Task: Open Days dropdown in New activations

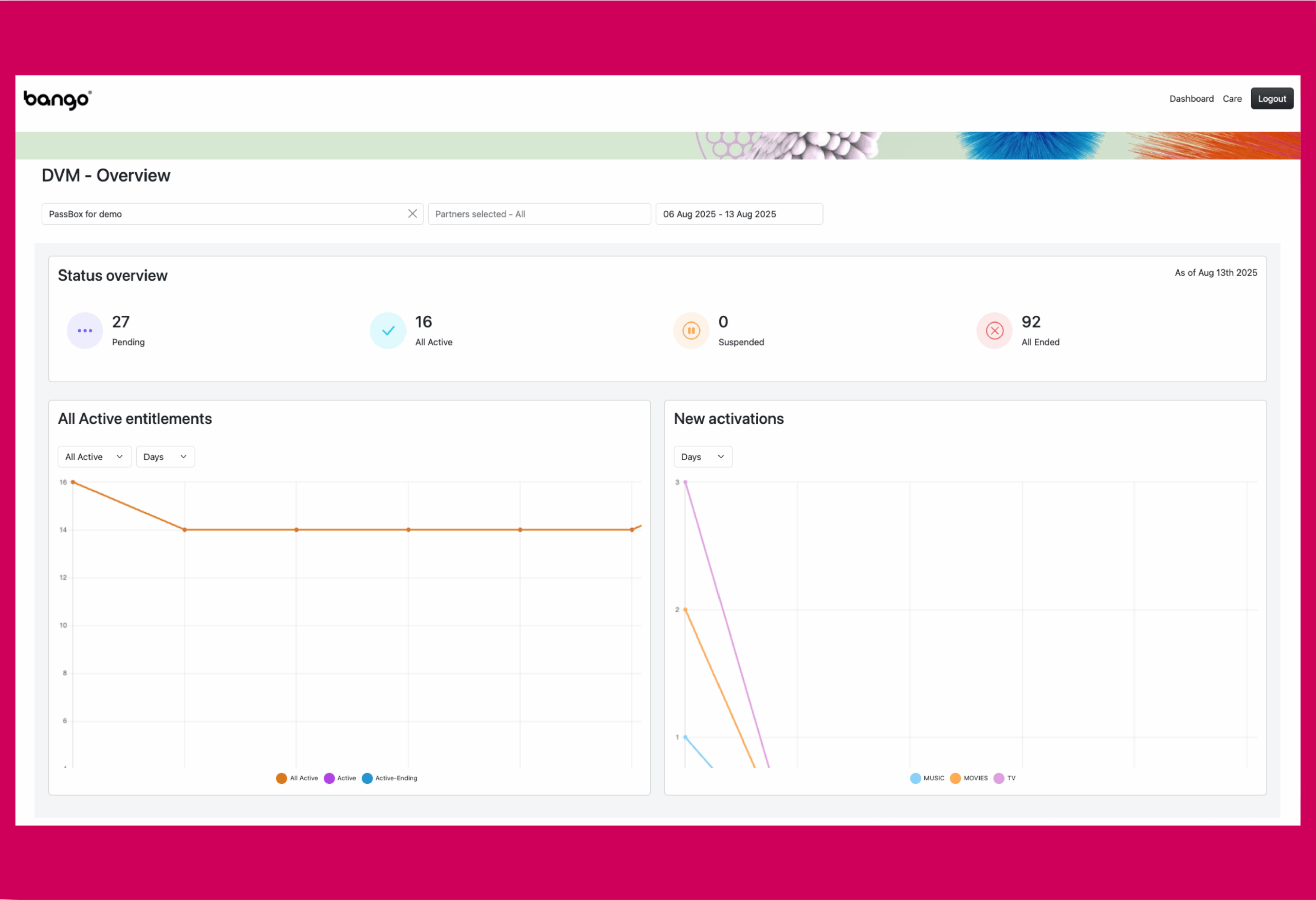Action: coord(703,457)
